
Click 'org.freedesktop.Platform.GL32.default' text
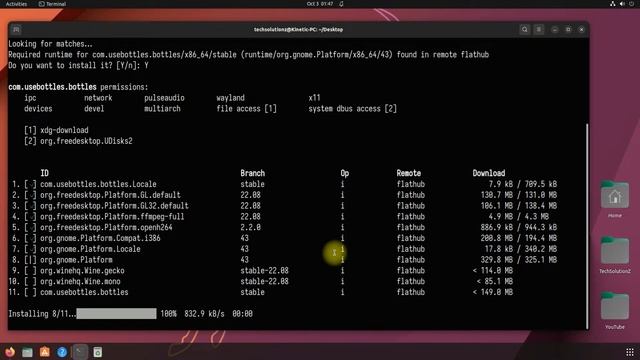114,206
